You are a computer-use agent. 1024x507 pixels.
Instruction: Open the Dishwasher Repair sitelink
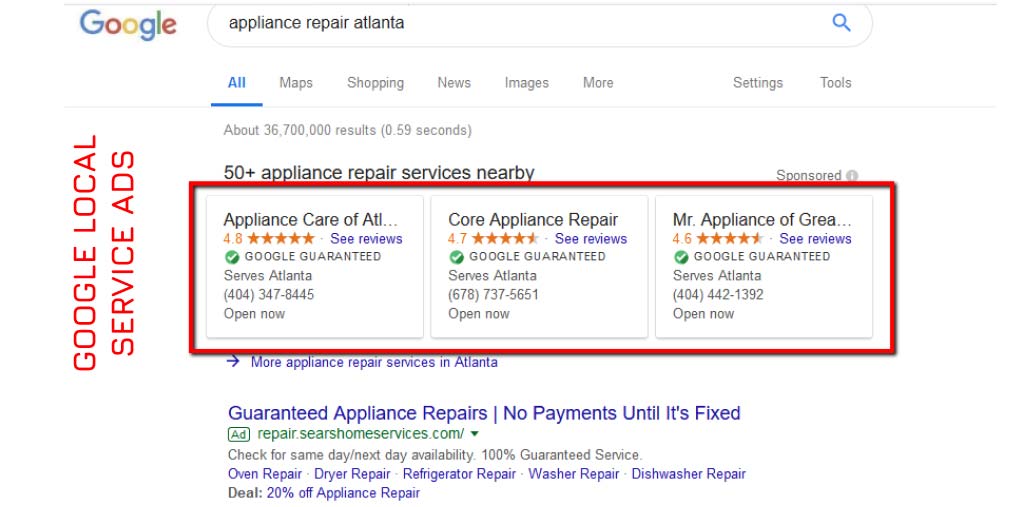pos(688,474)
